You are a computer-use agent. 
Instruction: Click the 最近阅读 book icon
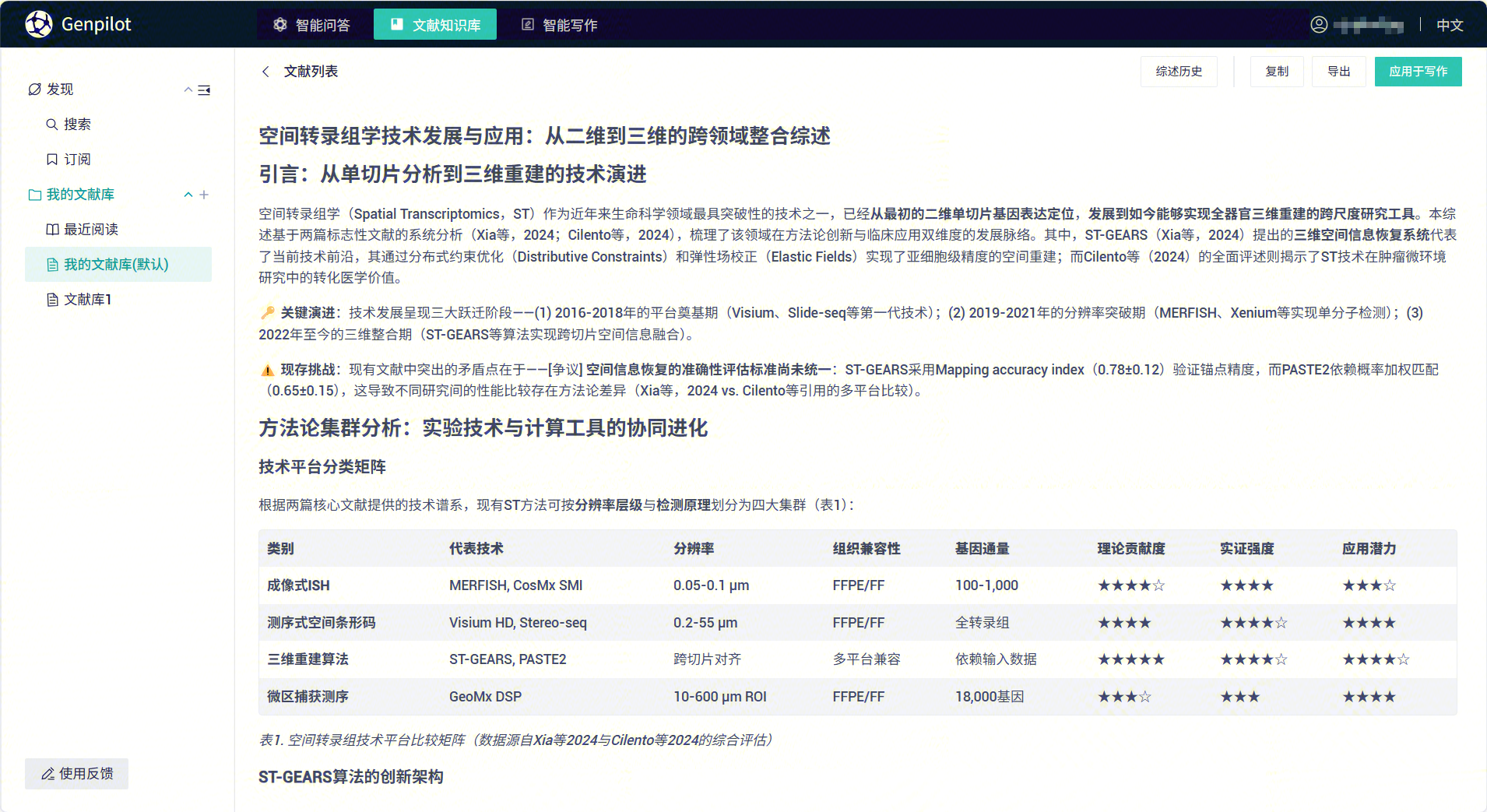tap(52, 230)
